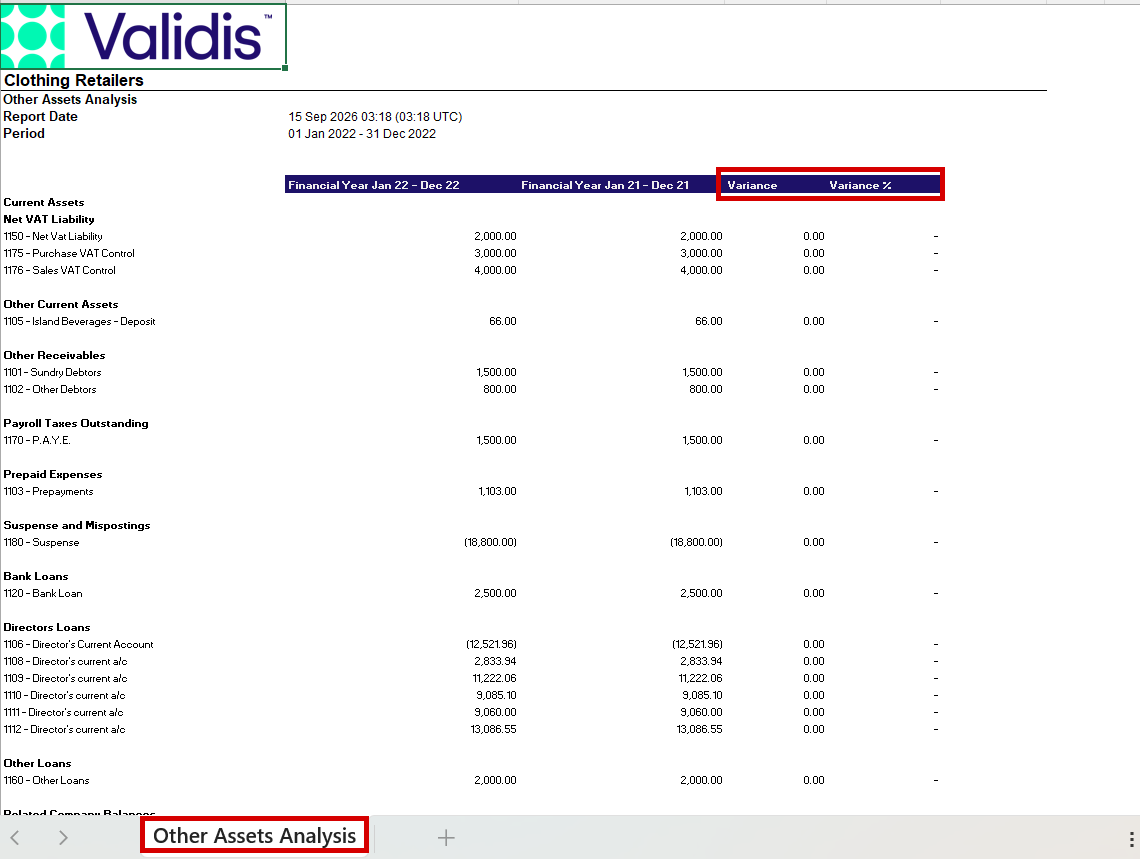Select the Other Receivables heading

[x=55, y=355]
